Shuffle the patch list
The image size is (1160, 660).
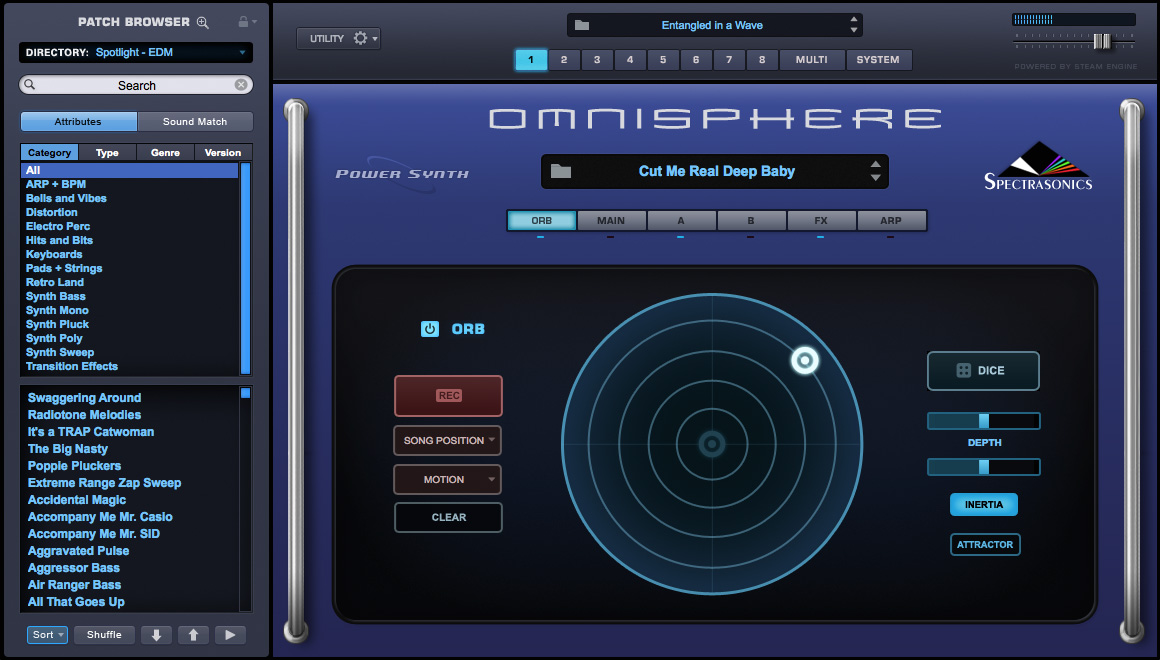tap(104, 634)
